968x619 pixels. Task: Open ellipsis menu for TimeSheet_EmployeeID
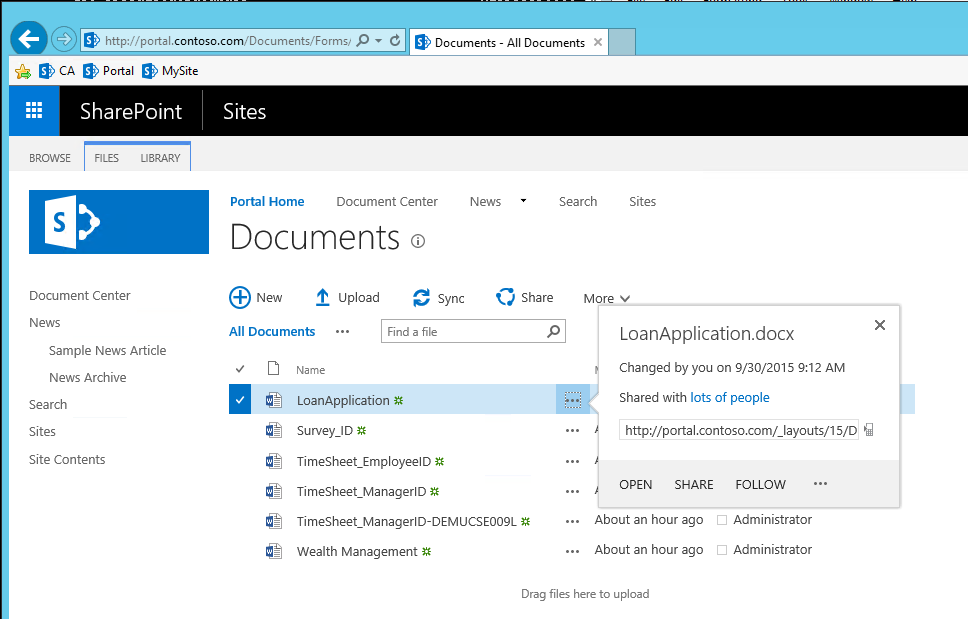pyautogui.click(x=572, y=462)
